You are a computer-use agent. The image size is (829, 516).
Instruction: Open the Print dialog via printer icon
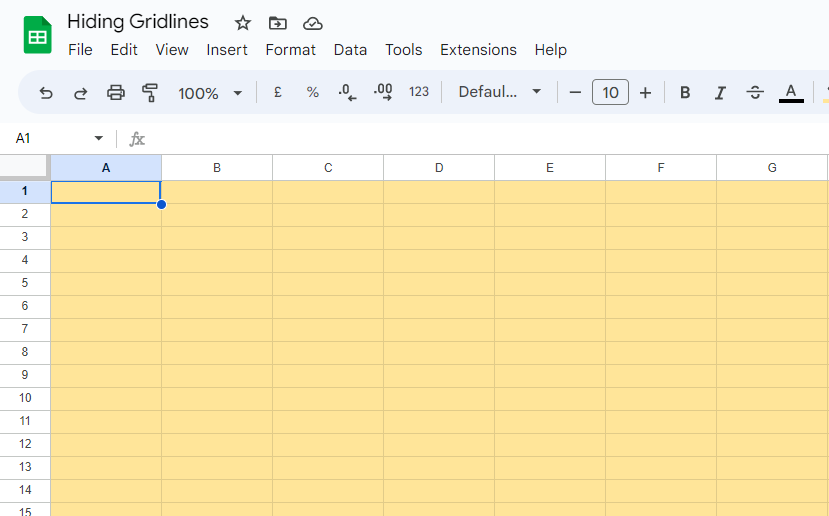pyautogui.click(x=116, y=93)
